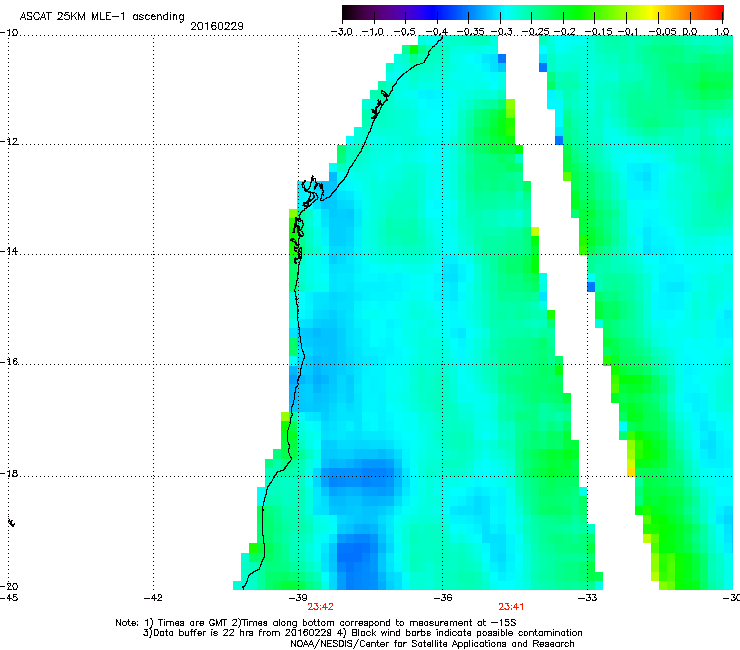Click the -0.05 color scale label
Image resolution: width=740 pixels, height=650 pixels.
coord(664,32)
